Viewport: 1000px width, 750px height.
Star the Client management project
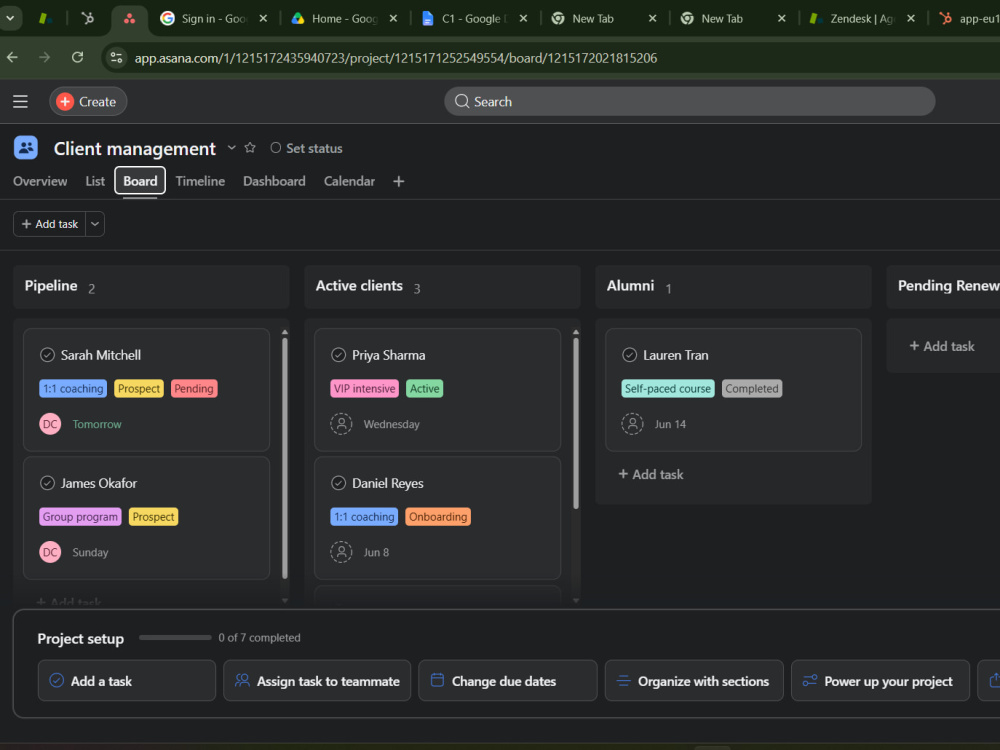(250, 148)
